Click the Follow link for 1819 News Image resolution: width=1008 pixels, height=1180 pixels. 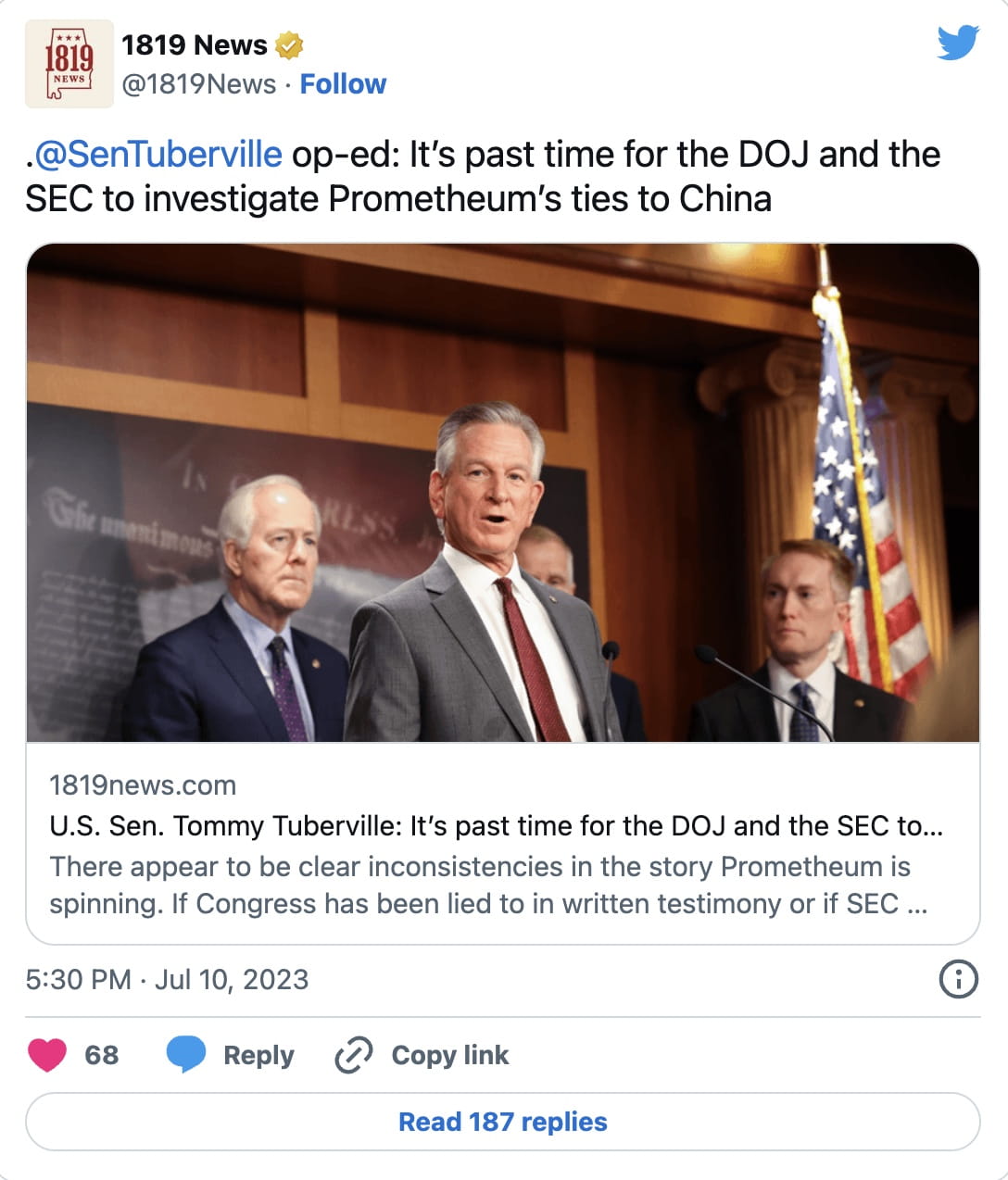point(344,84)
